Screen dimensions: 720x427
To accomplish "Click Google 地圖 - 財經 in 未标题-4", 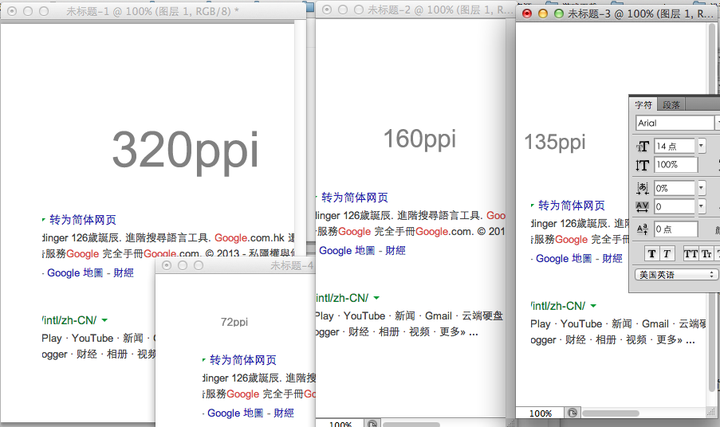I will coord(250,413).
